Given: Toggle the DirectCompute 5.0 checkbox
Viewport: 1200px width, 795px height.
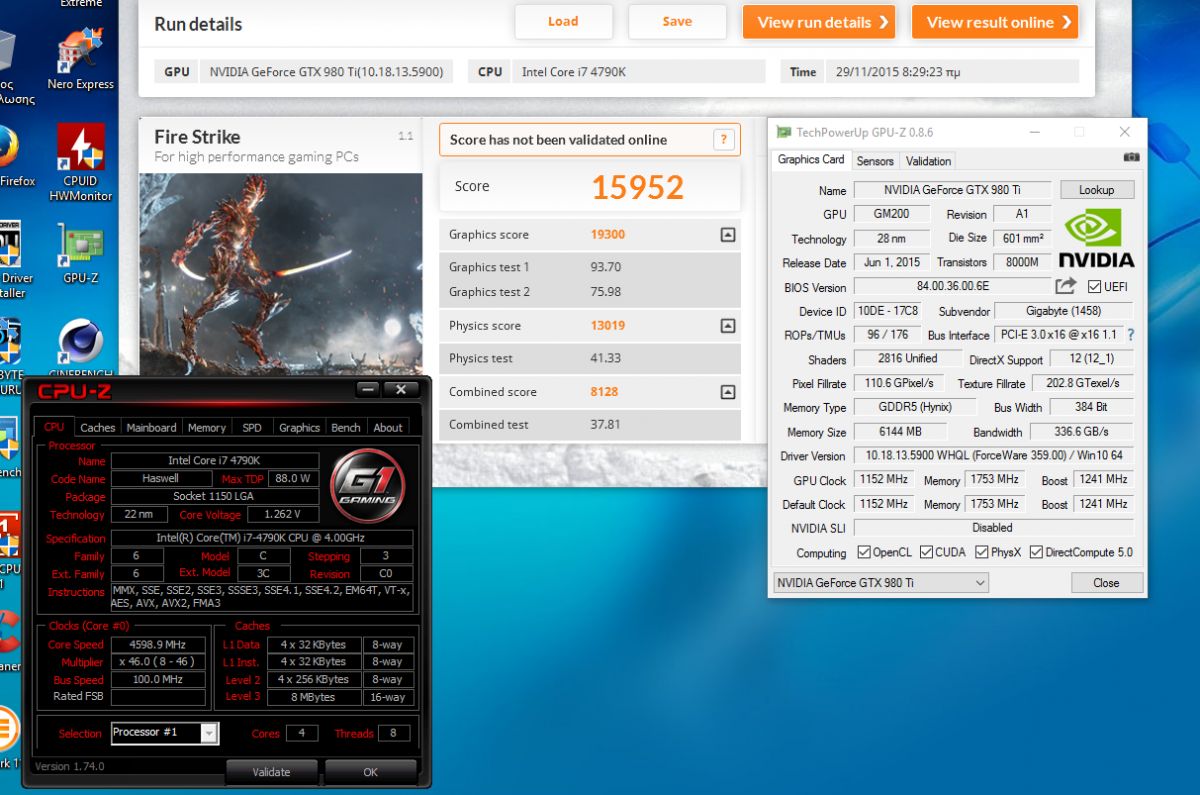Looking at the screenshot, I should pos(1036,552).
